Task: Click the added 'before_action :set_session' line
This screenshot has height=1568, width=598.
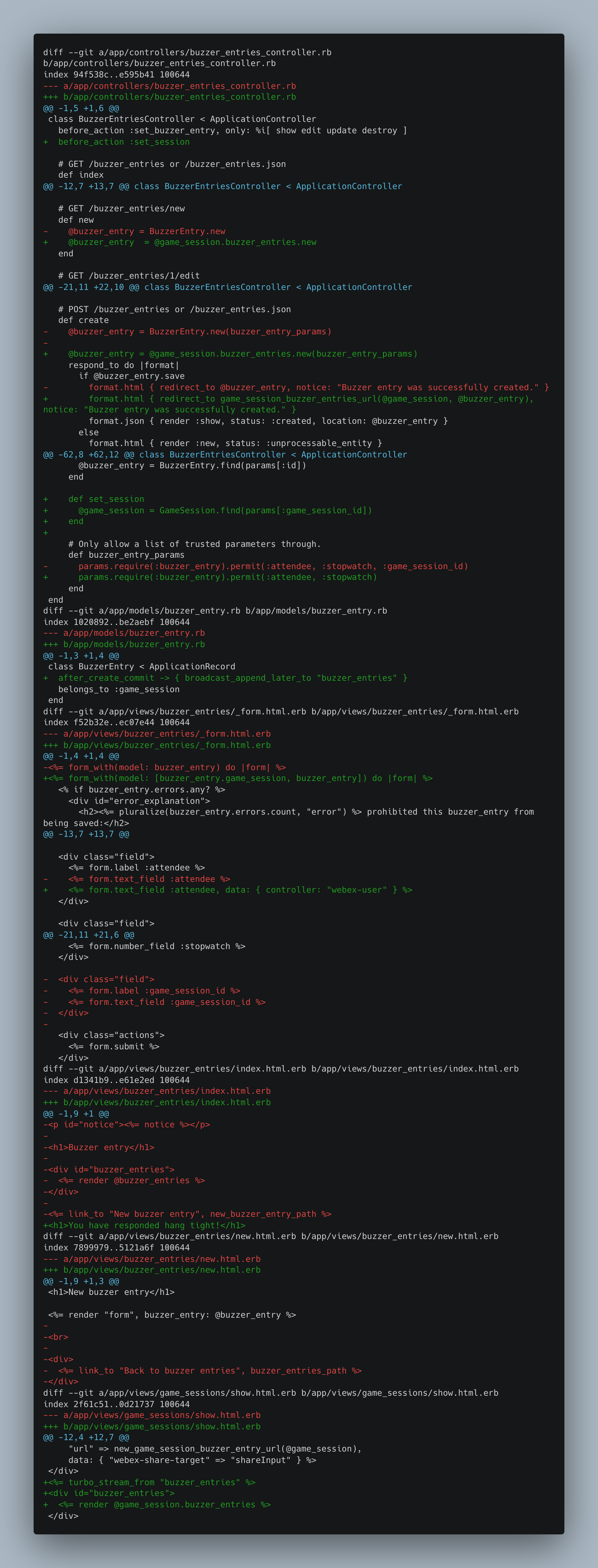Action: coord(116,142)
